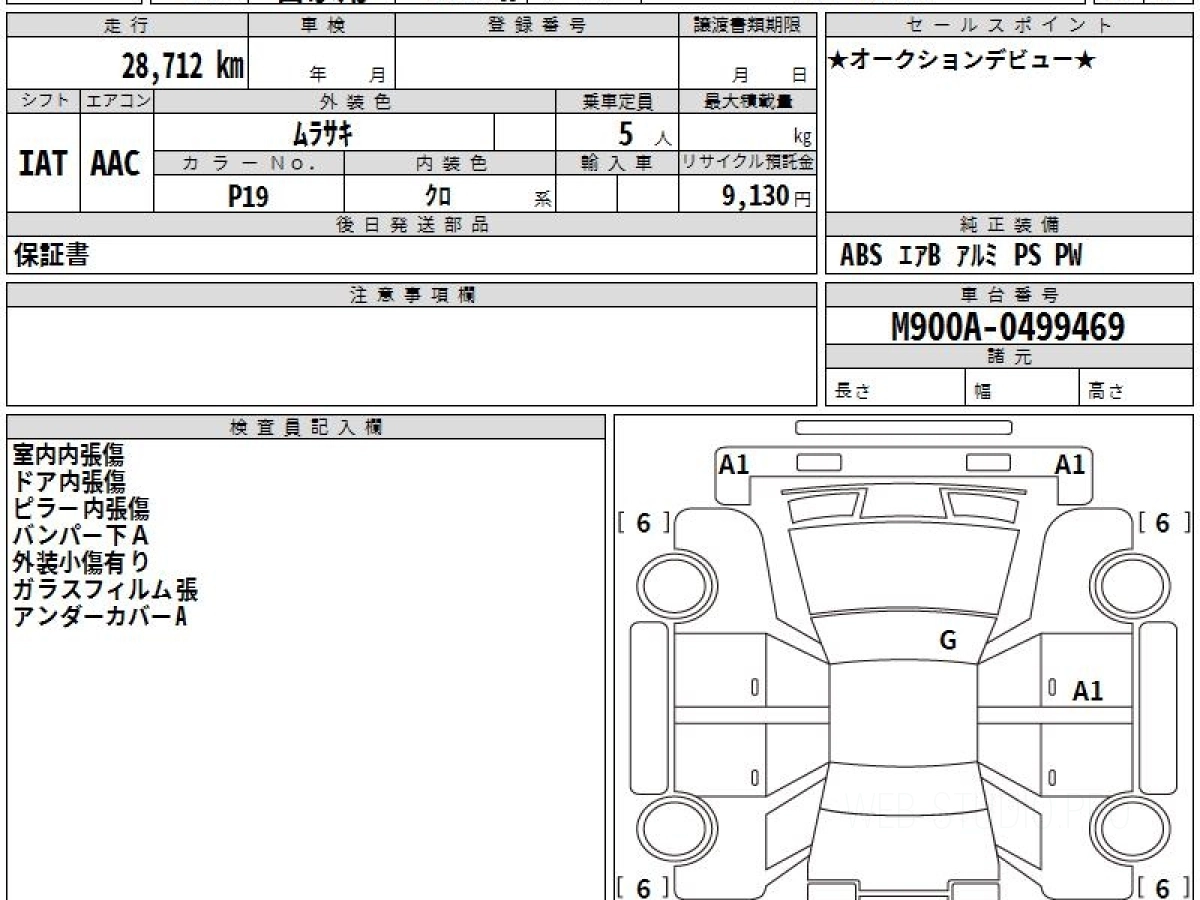The image size is (1200, 900).
Task: Select the 乗車定員 header
Action: point(617,101)
